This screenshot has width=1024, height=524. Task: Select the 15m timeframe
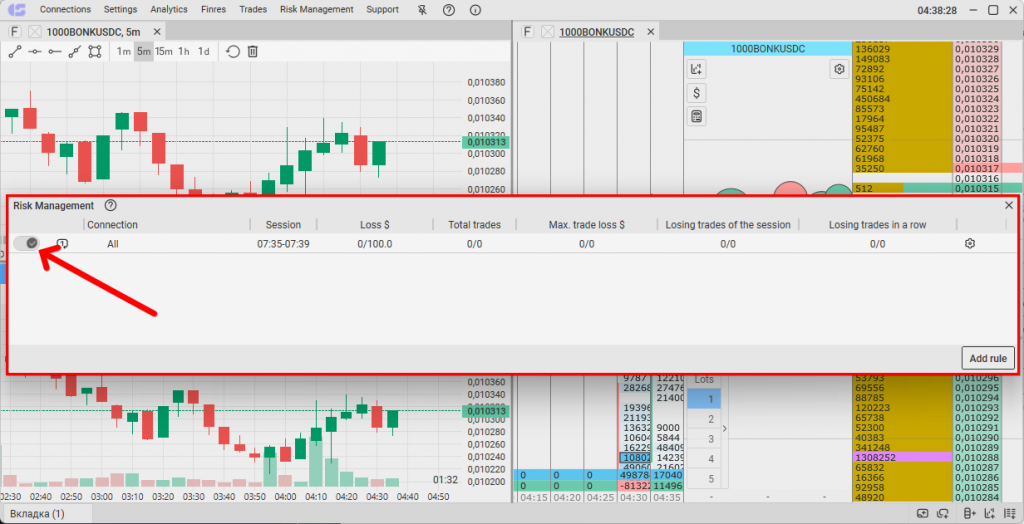pyautogui.click(x=164, y=52)
